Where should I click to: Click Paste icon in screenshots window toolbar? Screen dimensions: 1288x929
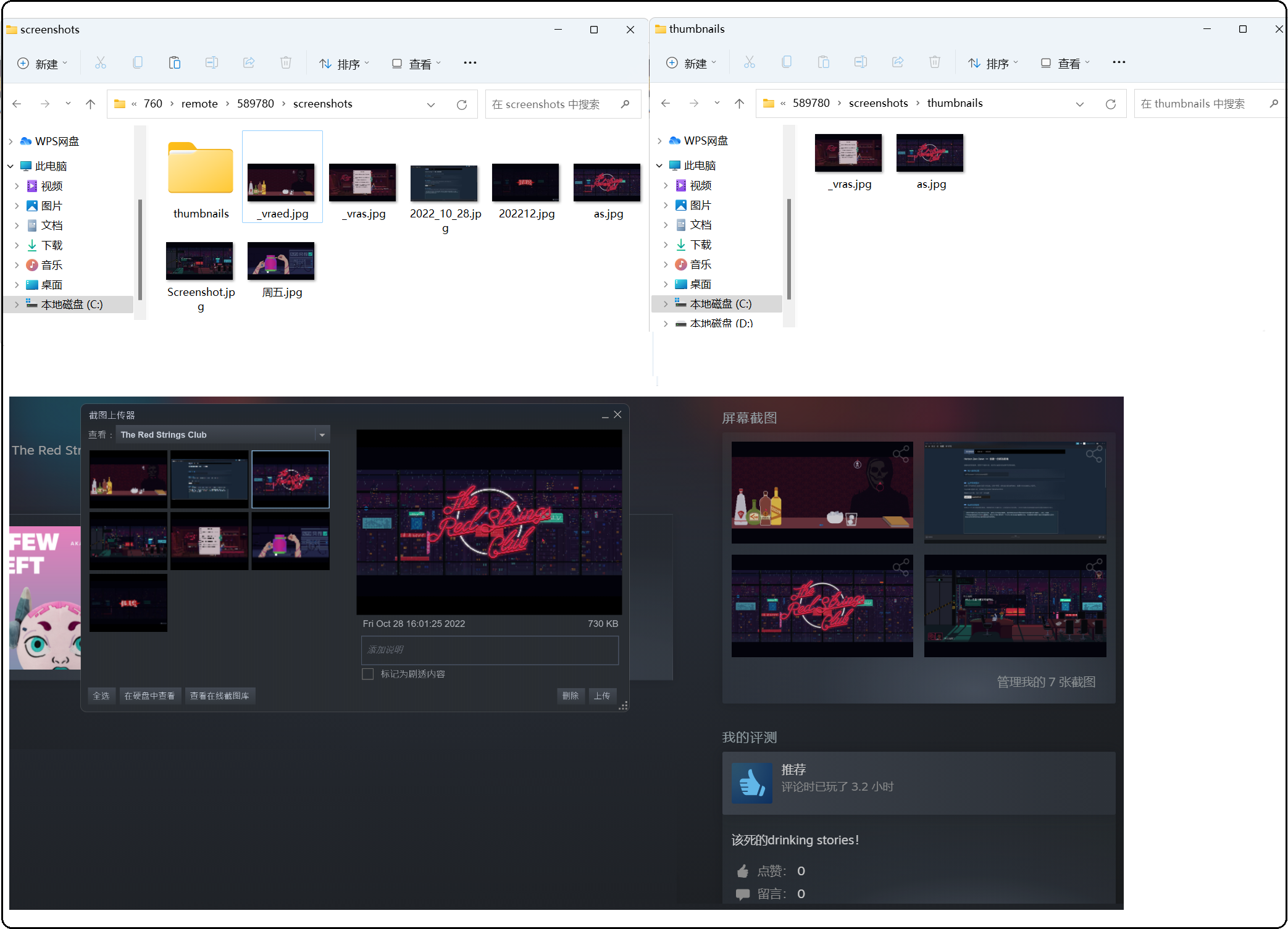click(175, 63)
